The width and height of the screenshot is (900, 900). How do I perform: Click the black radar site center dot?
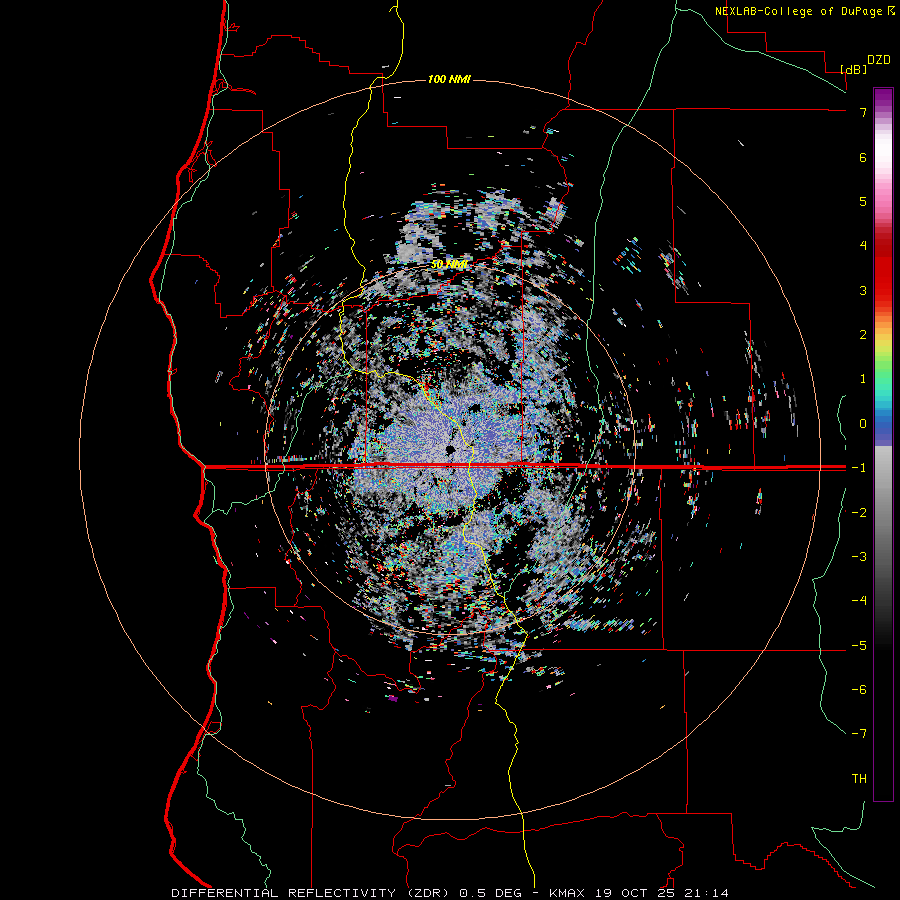pos(451,449)
